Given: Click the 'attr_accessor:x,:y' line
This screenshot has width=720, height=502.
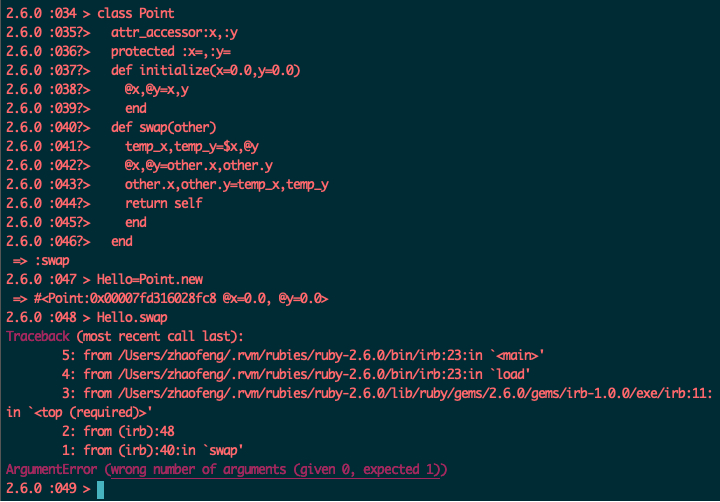Looking at the screenshot, I should click(174, 33).
